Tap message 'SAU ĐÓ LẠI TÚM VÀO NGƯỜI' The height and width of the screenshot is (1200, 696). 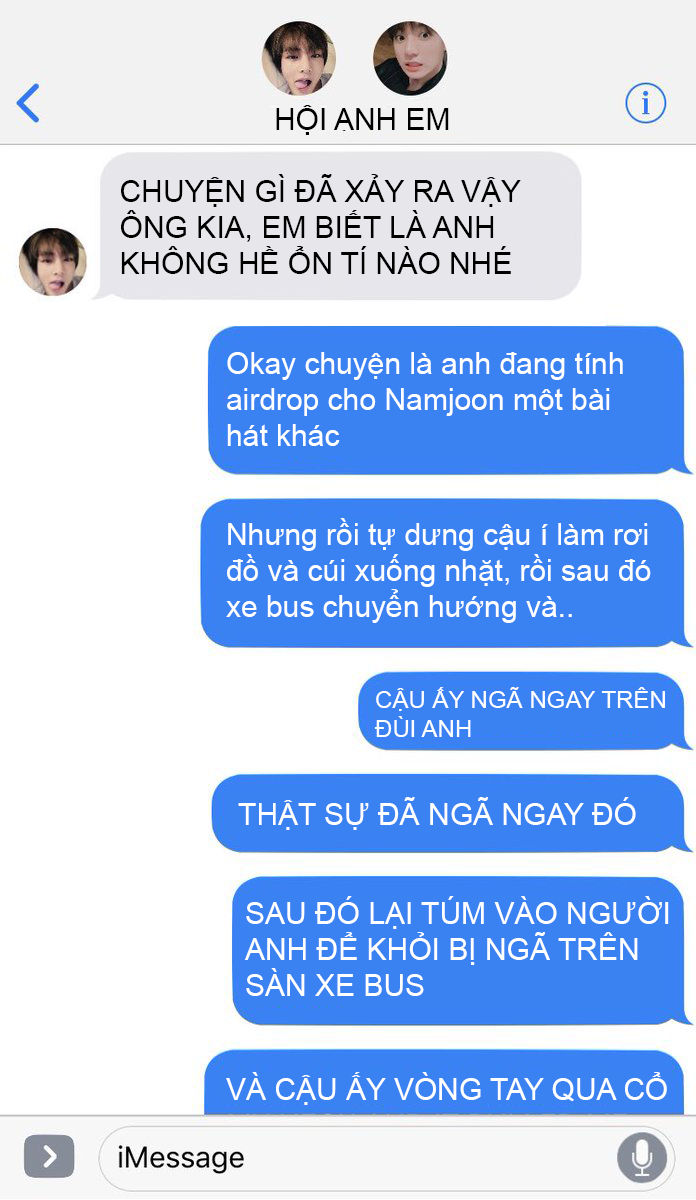click(x=458, y=949)
